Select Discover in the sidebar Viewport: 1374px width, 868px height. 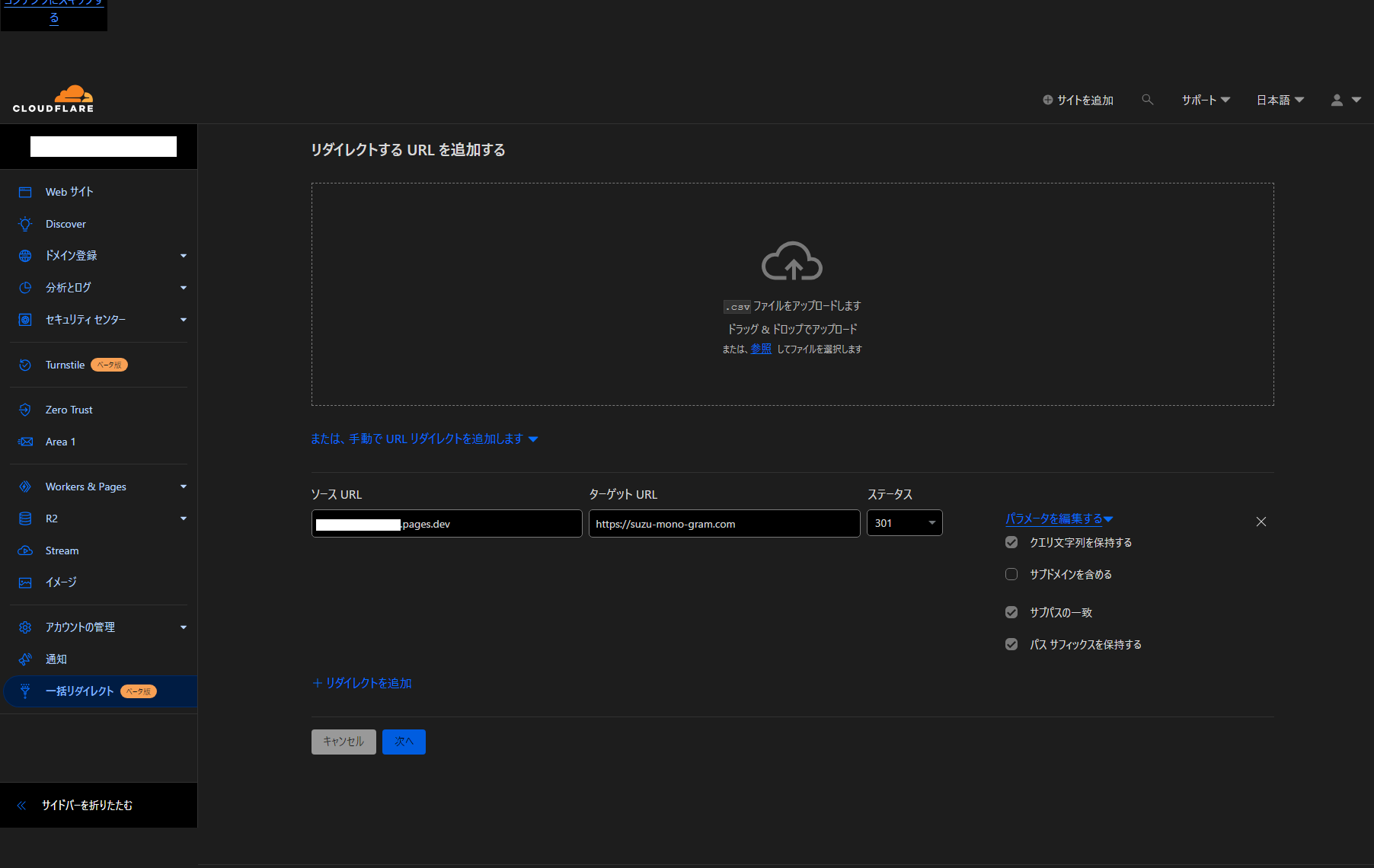66,224
